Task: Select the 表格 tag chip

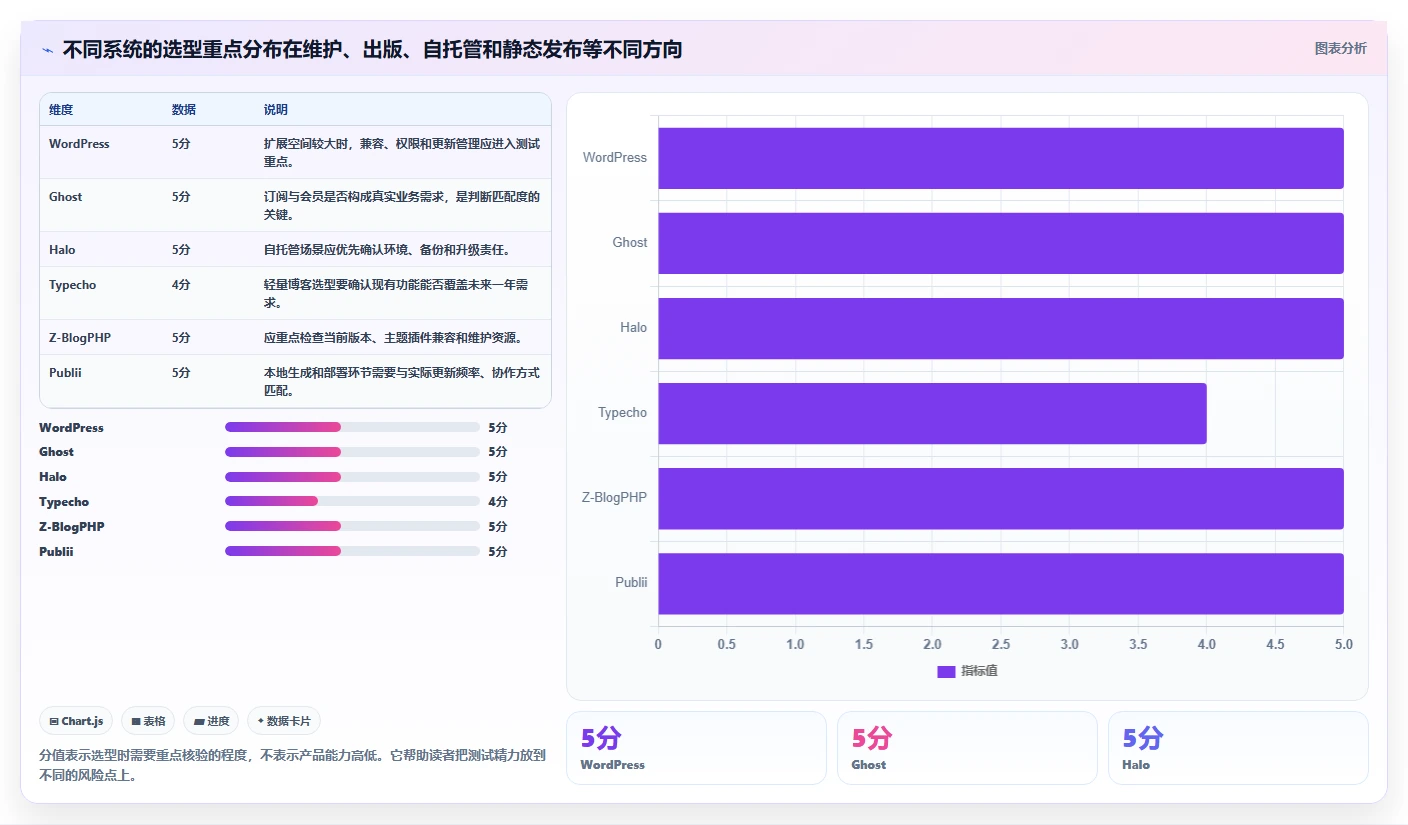Action: click(x=148, y=721)
